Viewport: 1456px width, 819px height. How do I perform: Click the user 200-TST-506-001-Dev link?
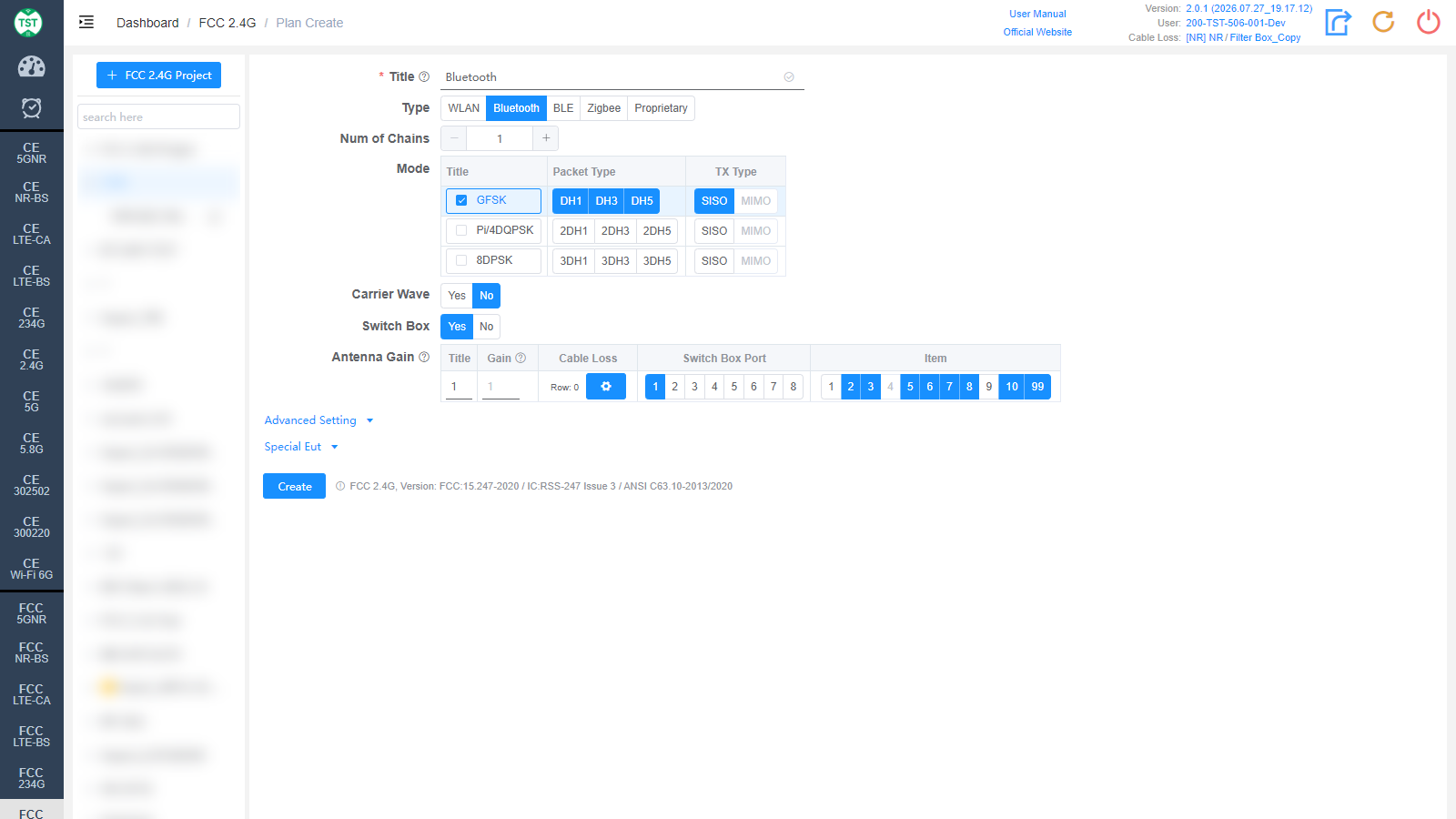click(x=1236, y=23)
